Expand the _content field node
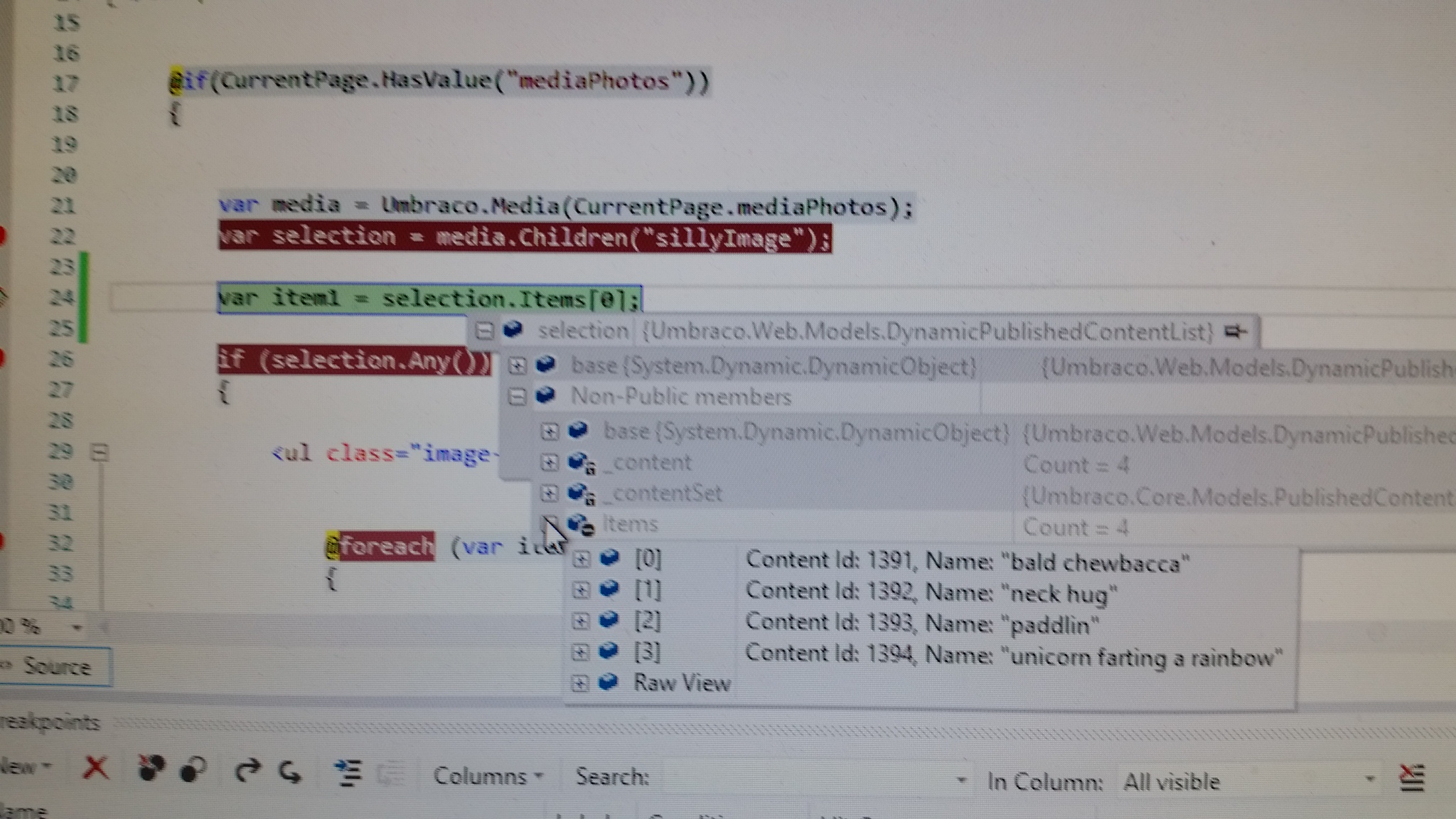This screenshot has width=1456, height=819. click(549, 462)
